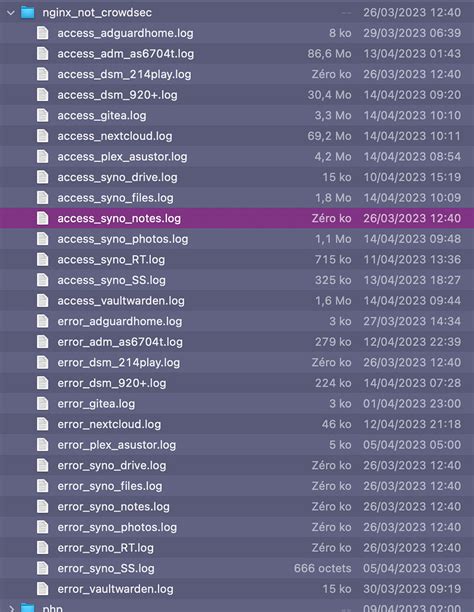This screenshot has width=474, height=612.
Task: Expand the php folder chevron
Action: pyautogui.click(x=11, y=608)
